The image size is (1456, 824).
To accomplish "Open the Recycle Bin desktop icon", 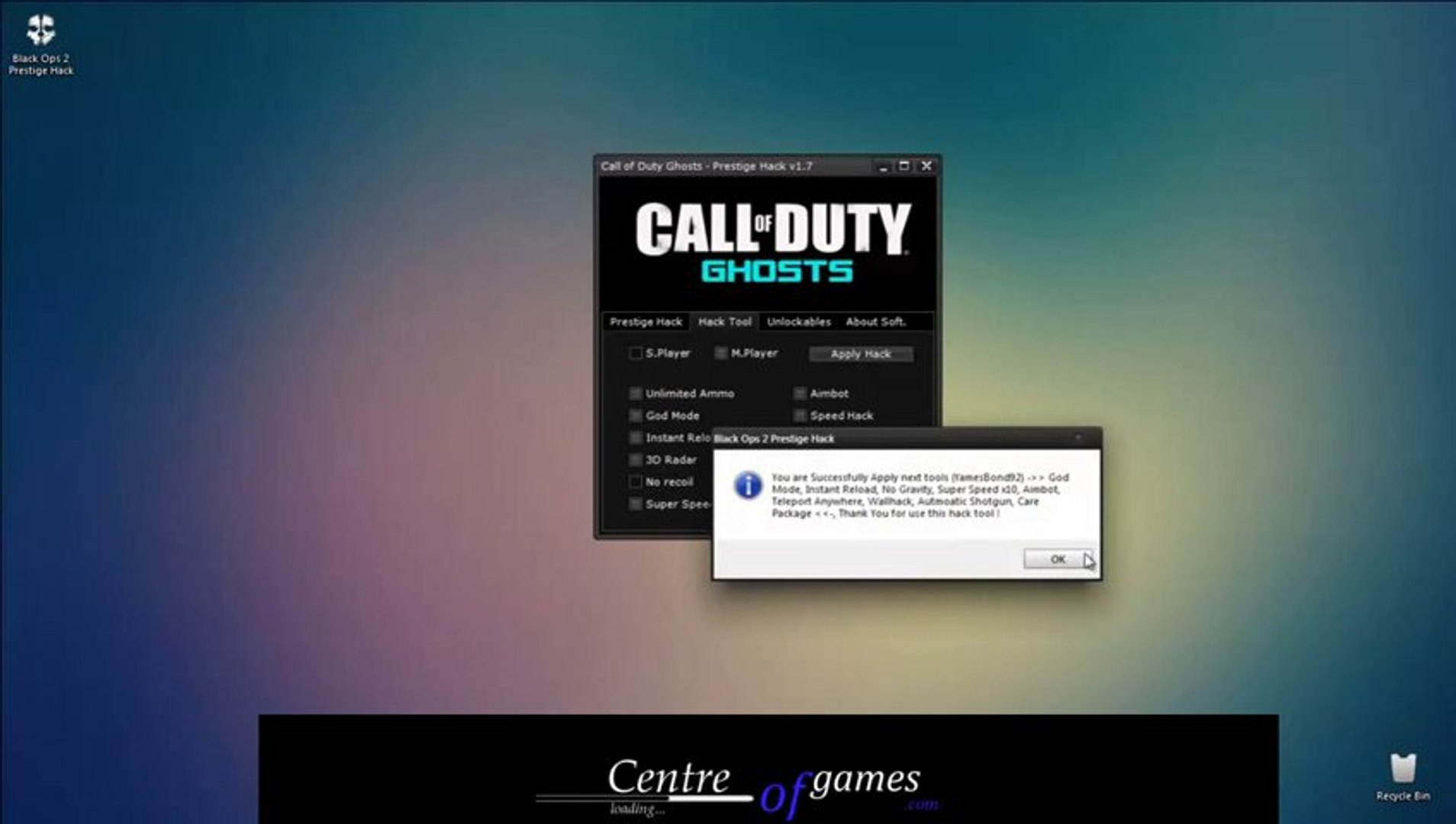I will coord(1403,777).
